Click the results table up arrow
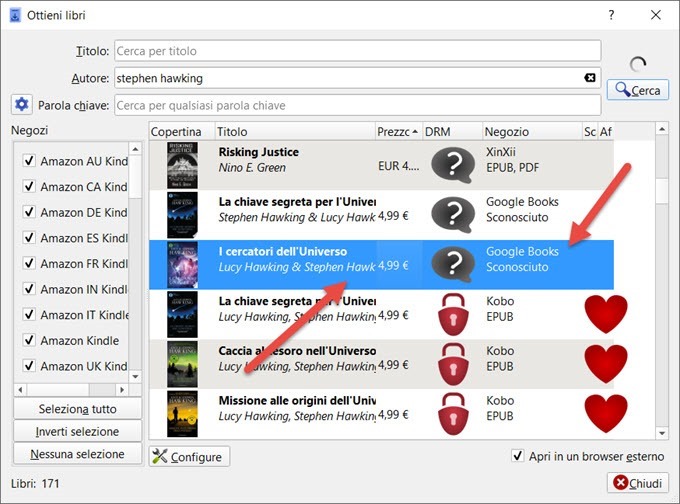Image resolution: width=680 pixels, height=504 pixels. [x=662, y=129]
